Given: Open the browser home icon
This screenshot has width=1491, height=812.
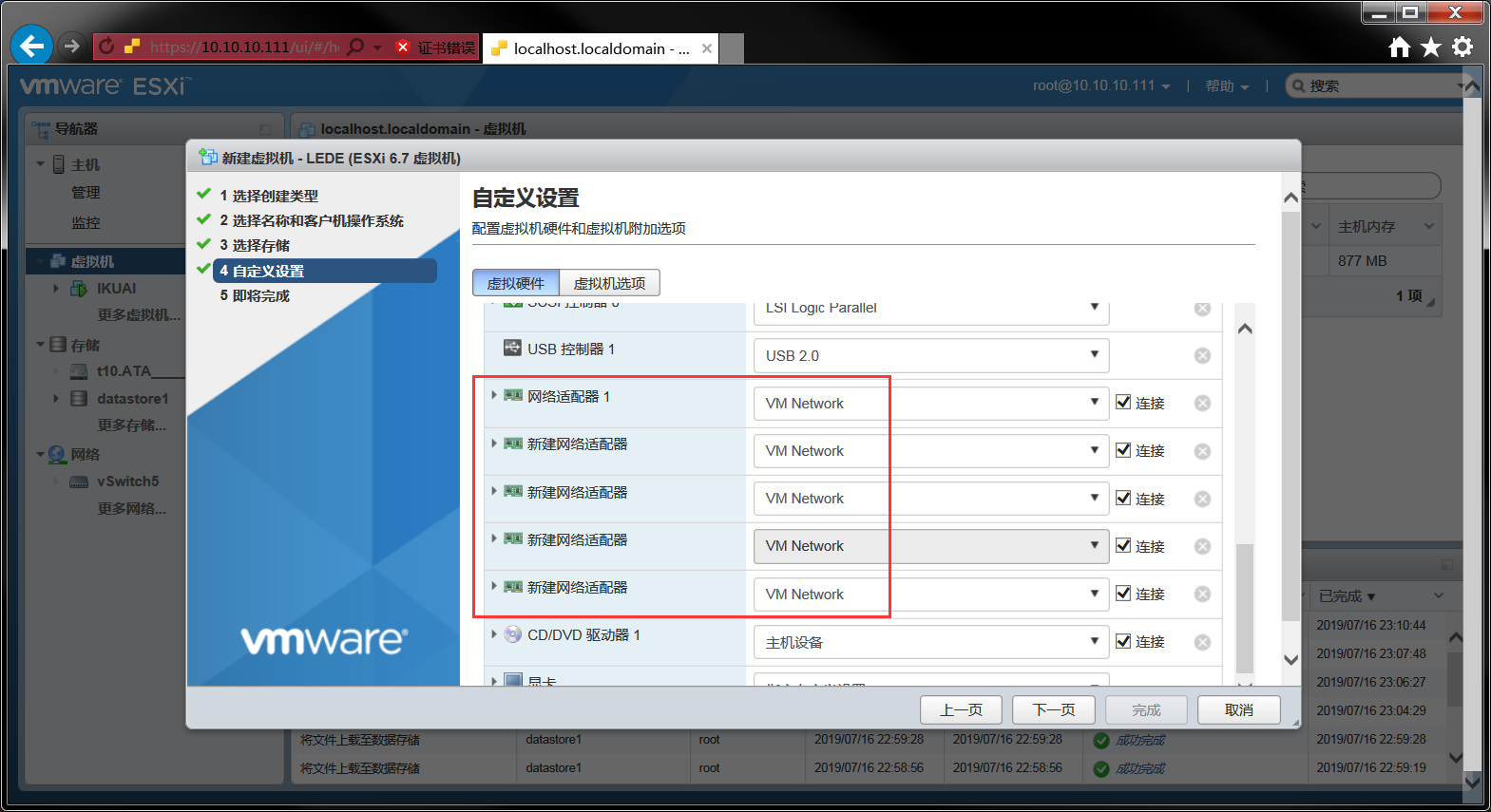Looking at the screenshot, I should click(1399, 47).
